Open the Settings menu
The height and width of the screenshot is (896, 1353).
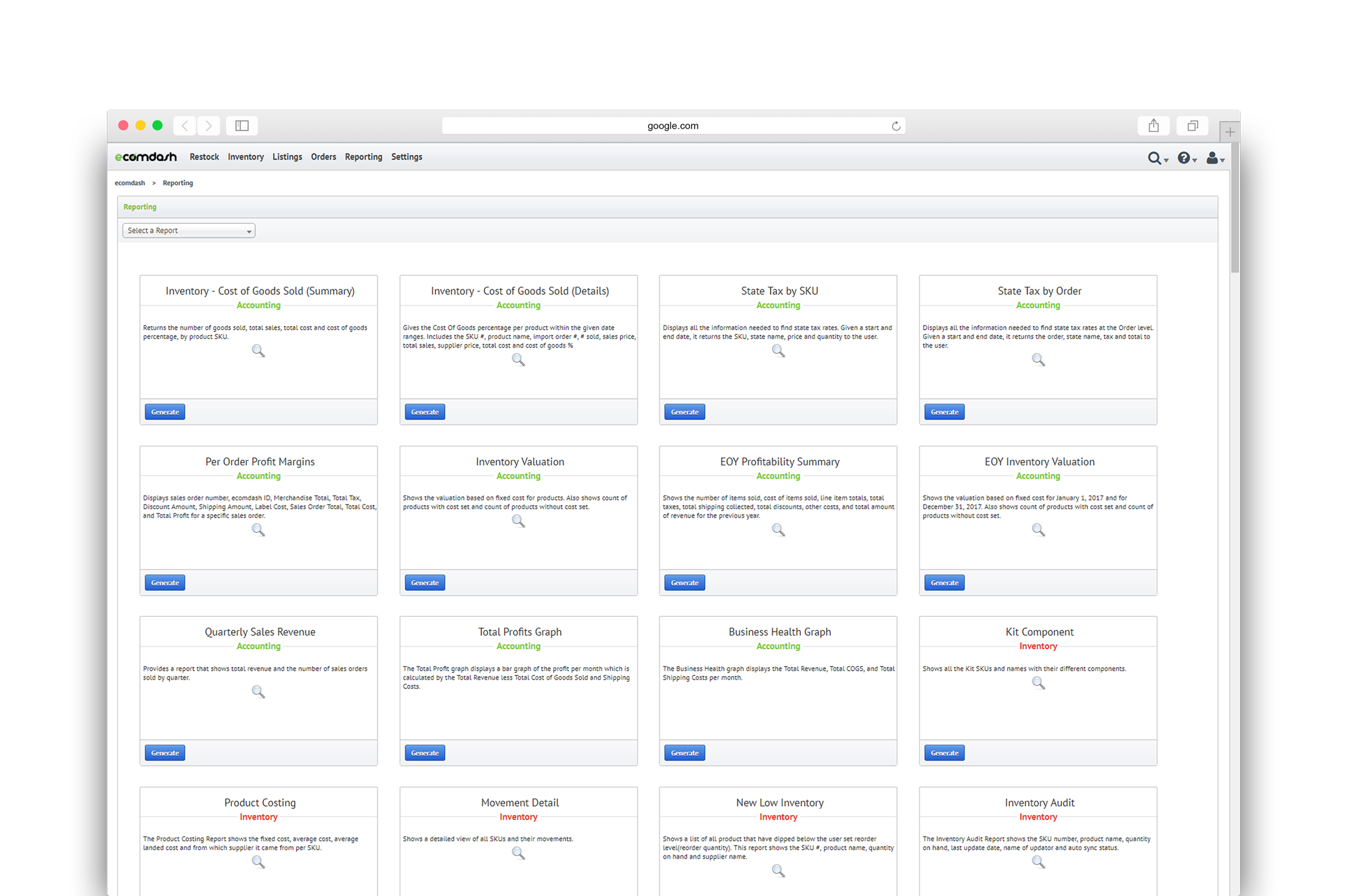click(407, 157)
